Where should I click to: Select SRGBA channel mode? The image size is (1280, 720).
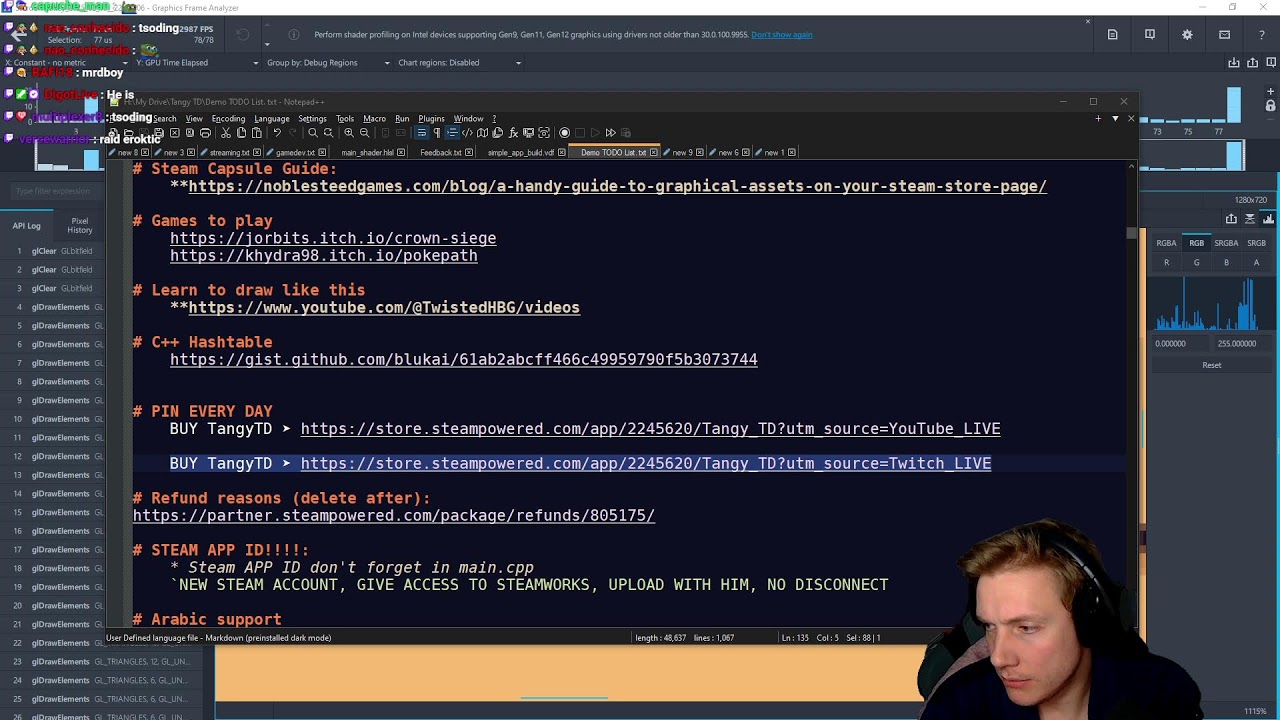tap(1226, 243)
